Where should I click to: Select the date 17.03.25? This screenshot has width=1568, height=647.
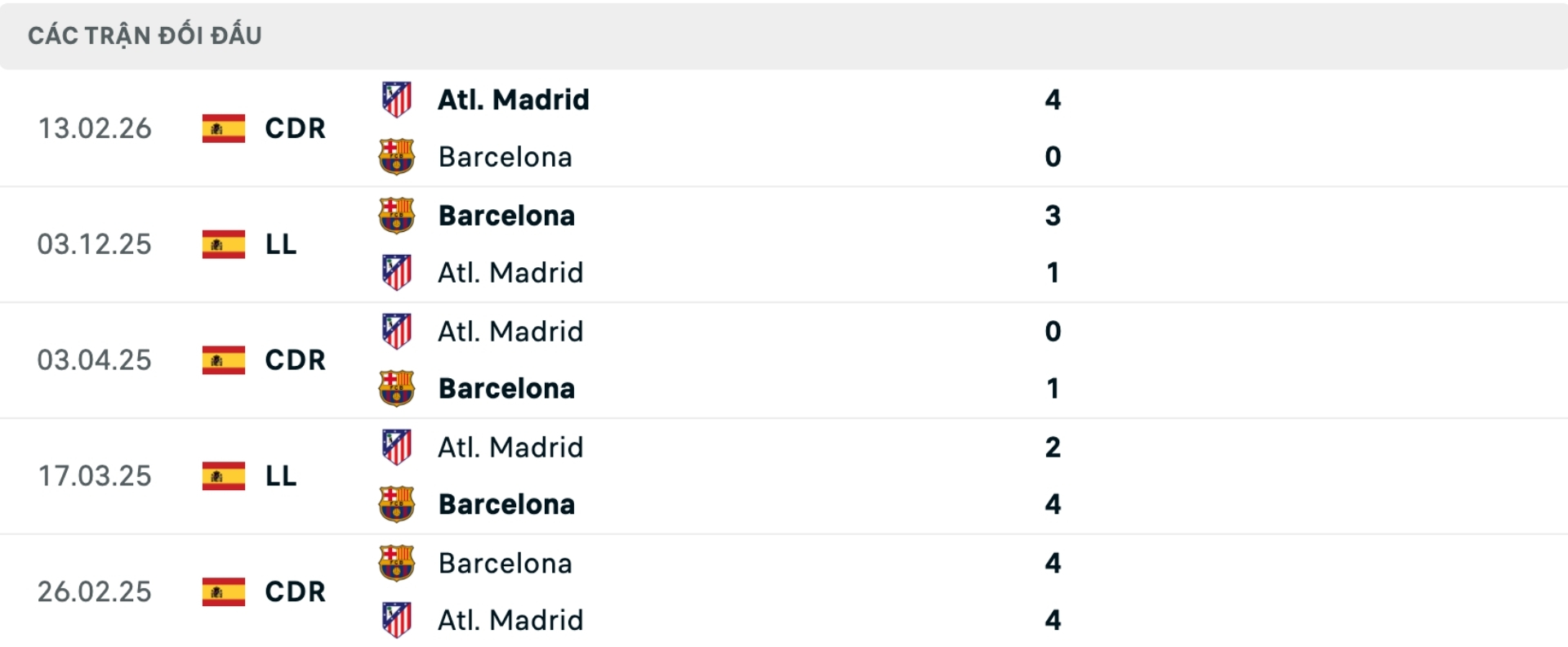(95, 476)
